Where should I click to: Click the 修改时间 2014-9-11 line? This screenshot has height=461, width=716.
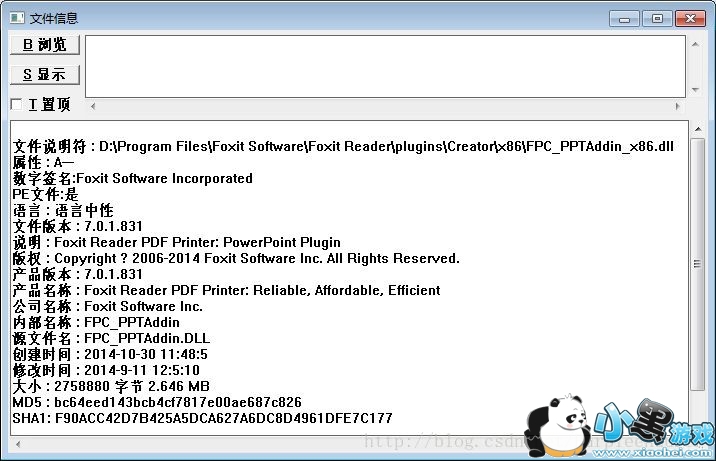point(106,370)
